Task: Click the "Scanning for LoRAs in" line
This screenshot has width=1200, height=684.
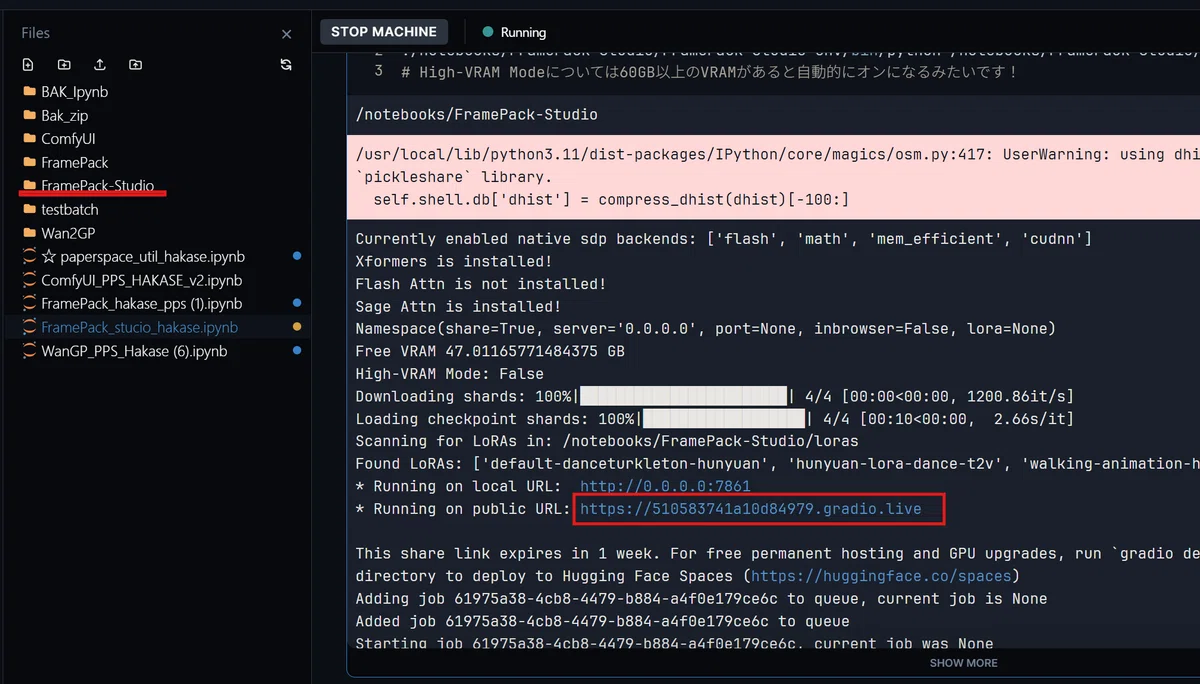Action: [x=607, y=442]
